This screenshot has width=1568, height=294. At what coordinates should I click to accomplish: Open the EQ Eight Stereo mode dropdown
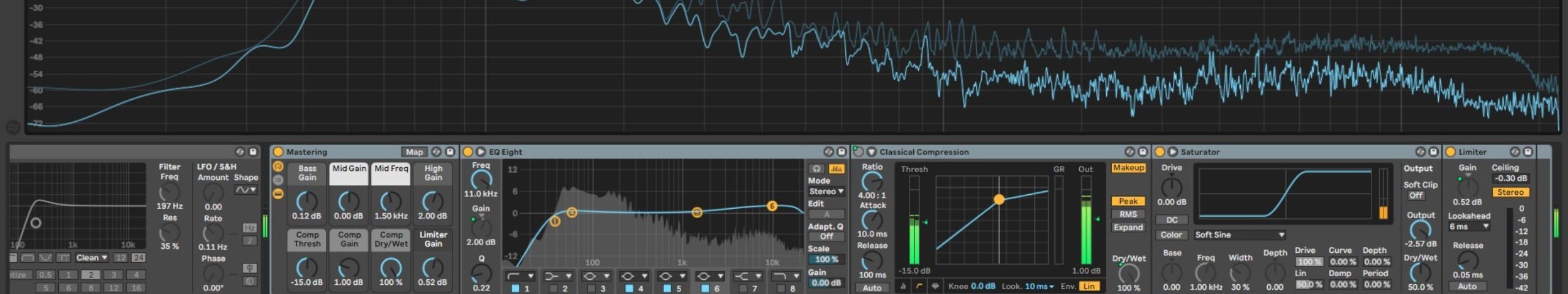coord(826,192)
